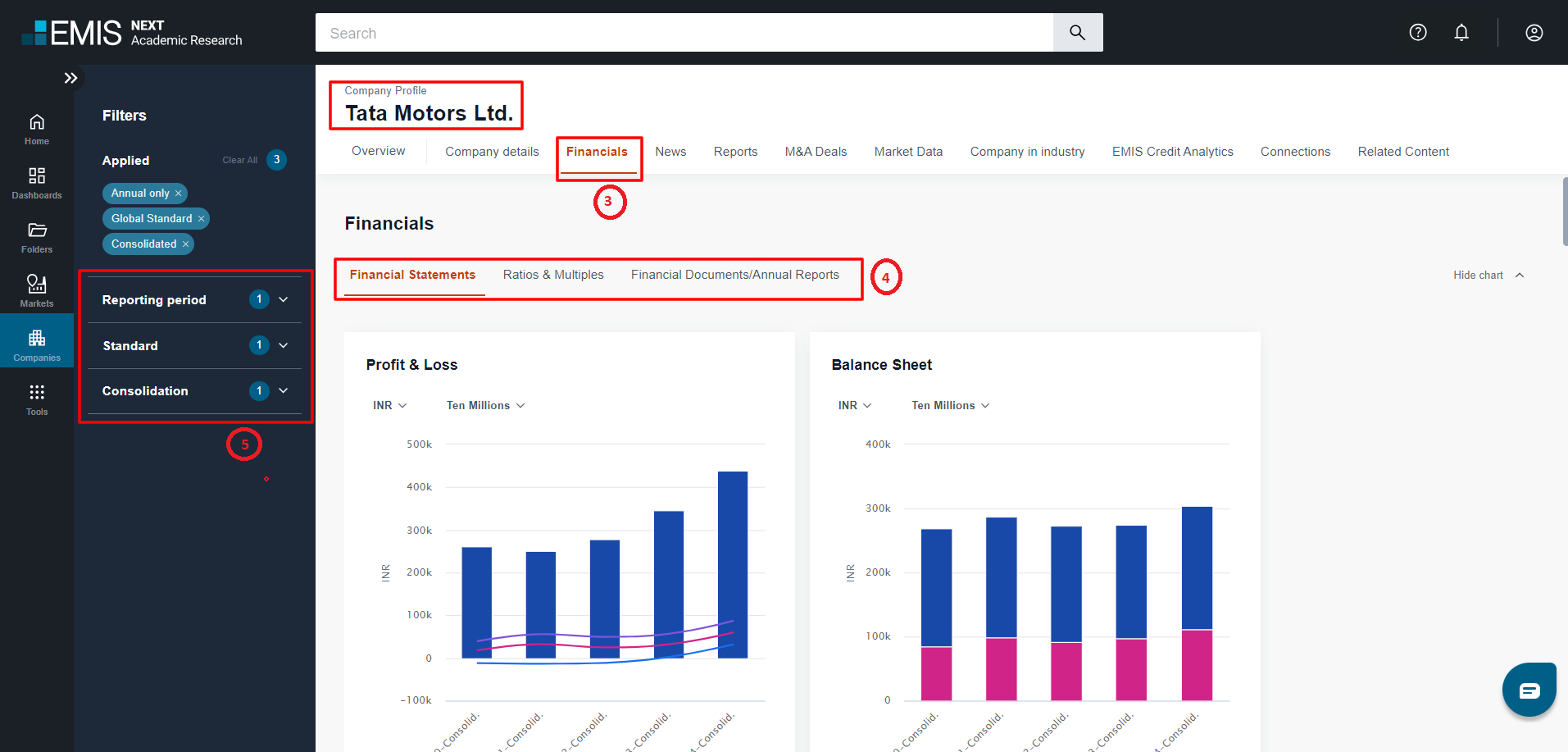This screenshot has width=1568, height=752.
Task: Open Markets from the left sidebar
Action: (37, 292)
